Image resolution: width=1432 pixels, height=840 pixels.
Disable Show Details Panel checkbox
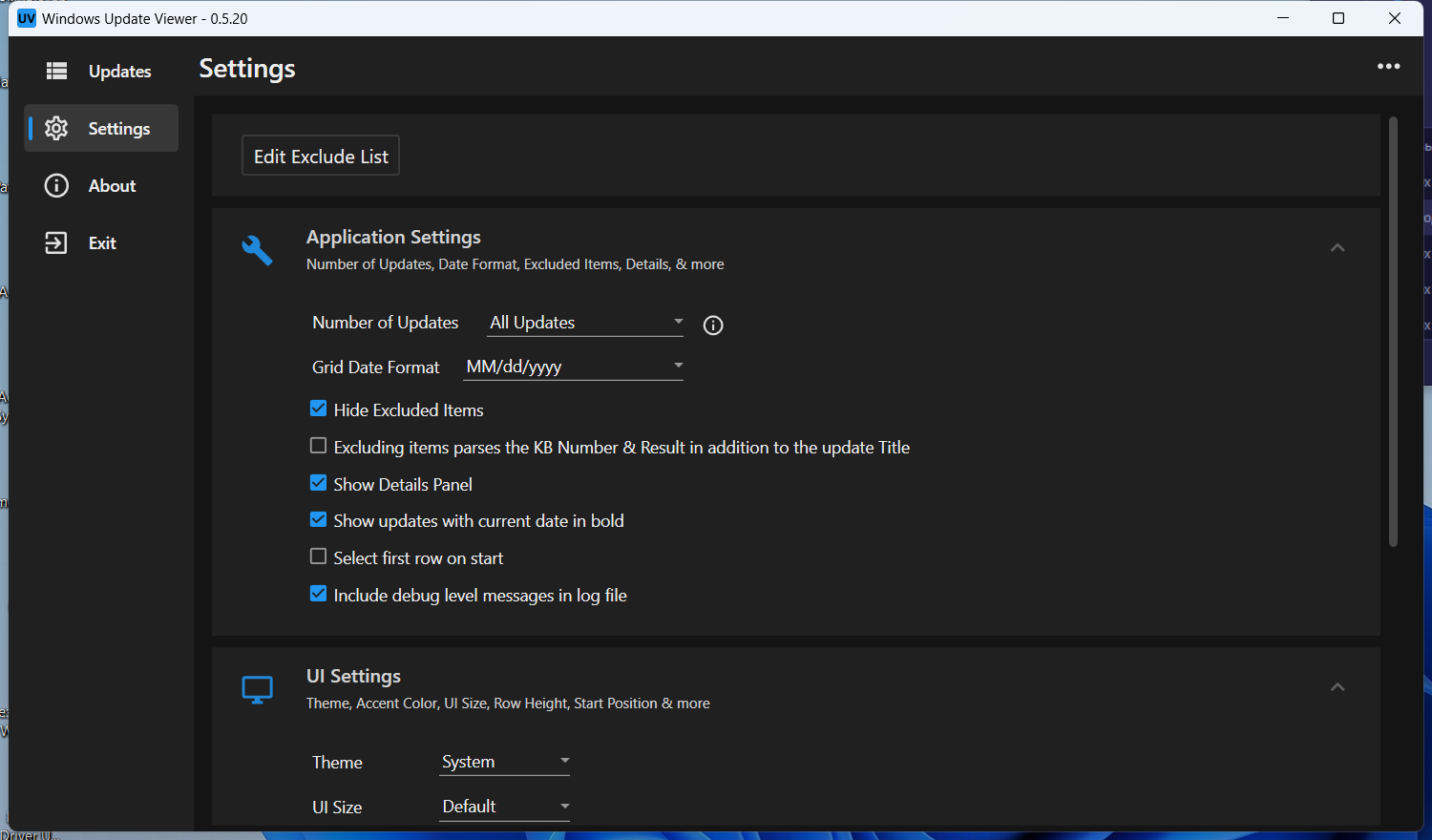click(x=319, y=483)
